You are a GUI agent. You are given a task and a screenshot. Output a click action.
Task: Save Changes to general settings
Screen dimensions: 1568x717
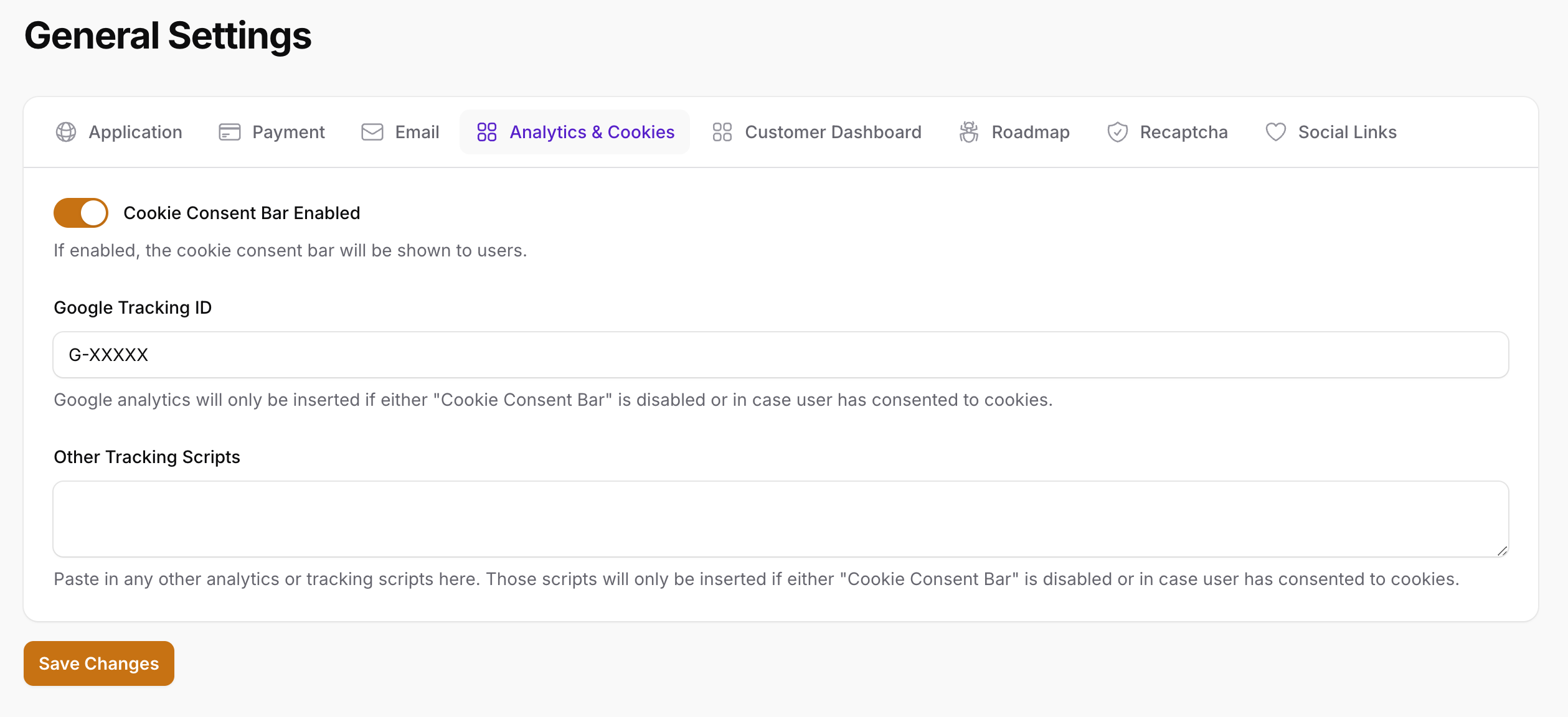tap(99, 663)
